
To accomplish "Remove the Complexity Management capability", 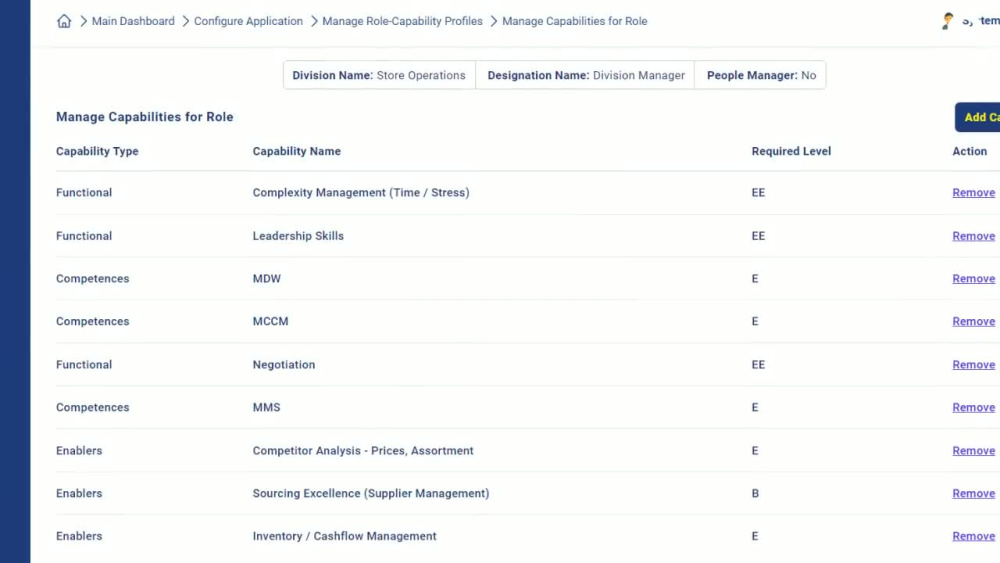I will pyautogui.click(x=973, y=193).
